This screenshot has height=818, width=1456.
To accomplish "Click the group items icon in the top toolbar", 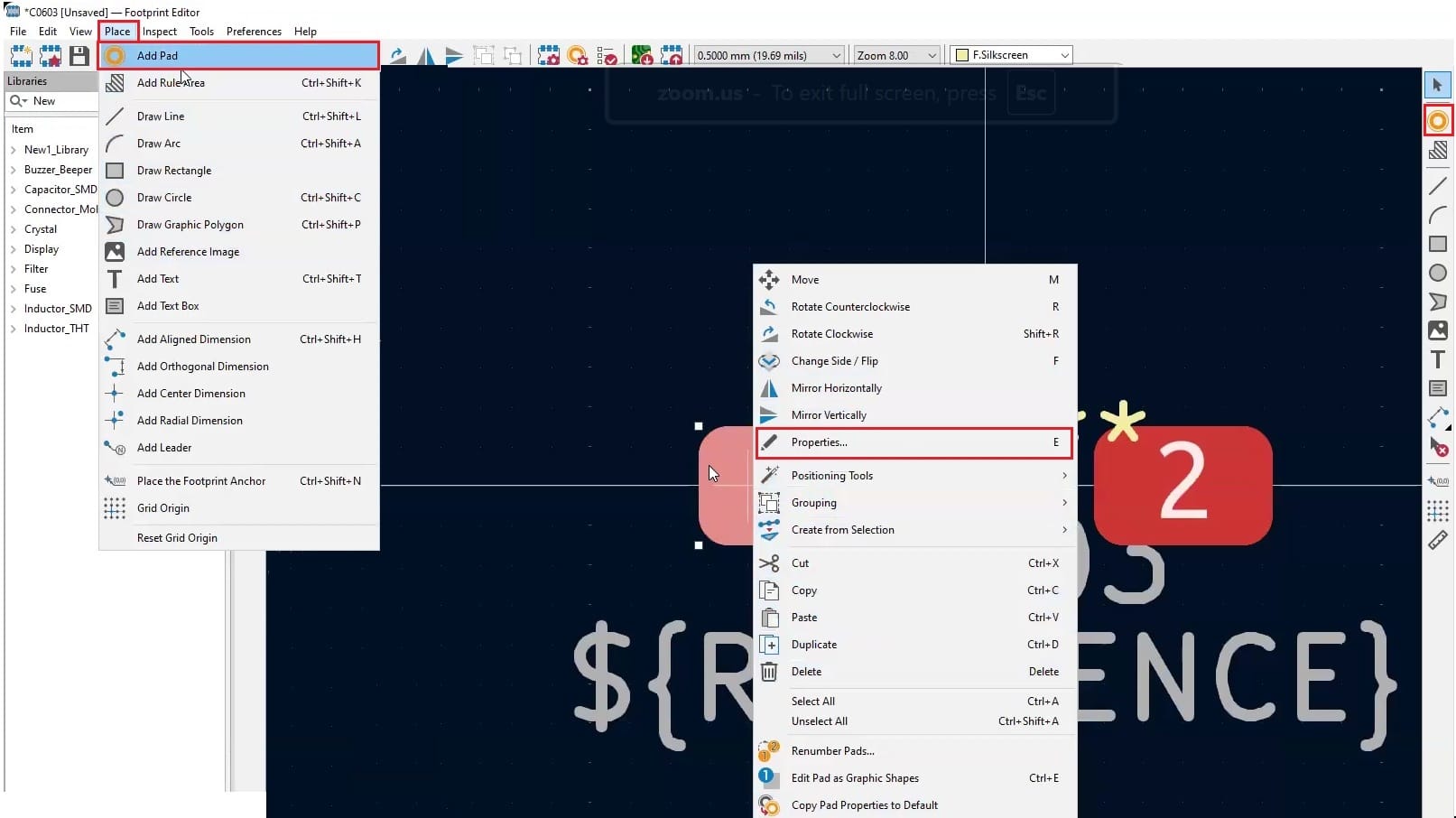I will click(484, 56).
